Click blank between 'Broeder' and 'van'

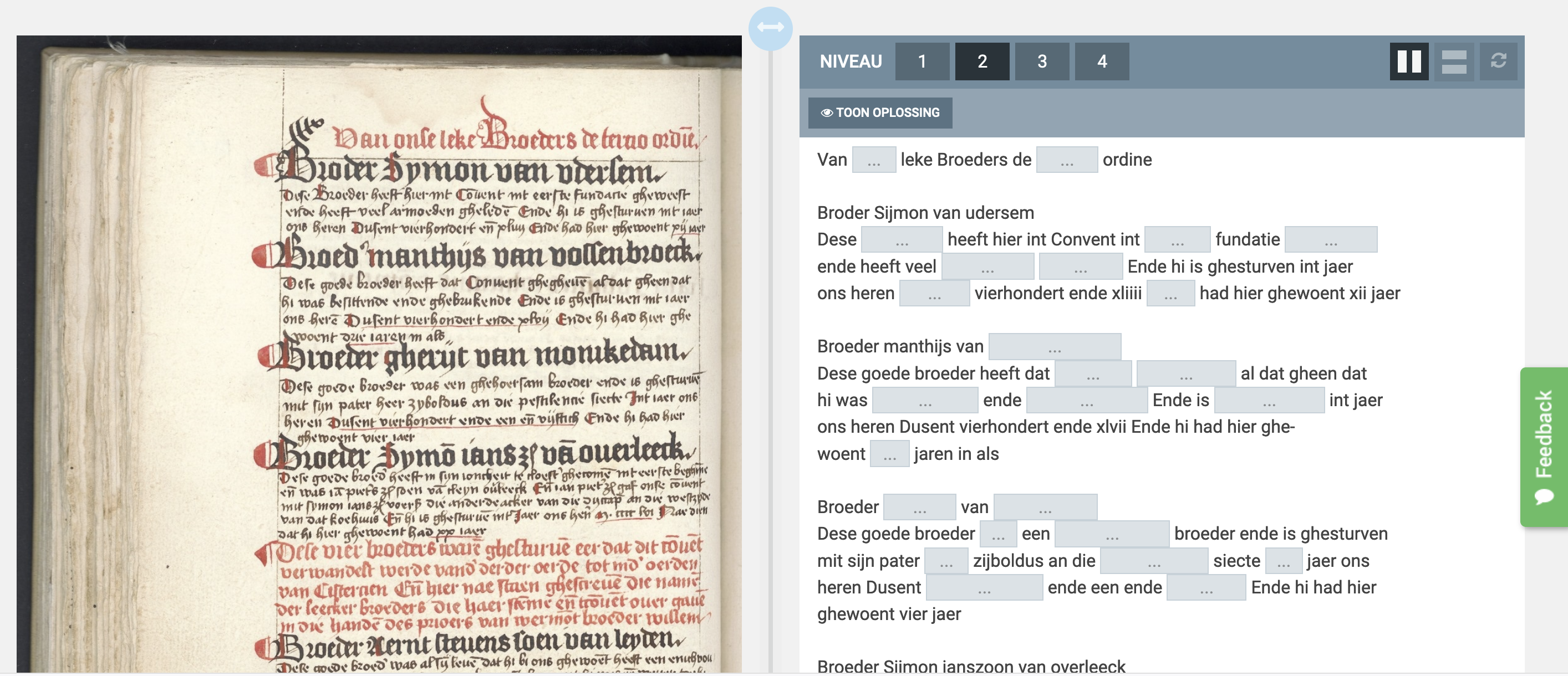pyautogui.click(x=919, y=508)
